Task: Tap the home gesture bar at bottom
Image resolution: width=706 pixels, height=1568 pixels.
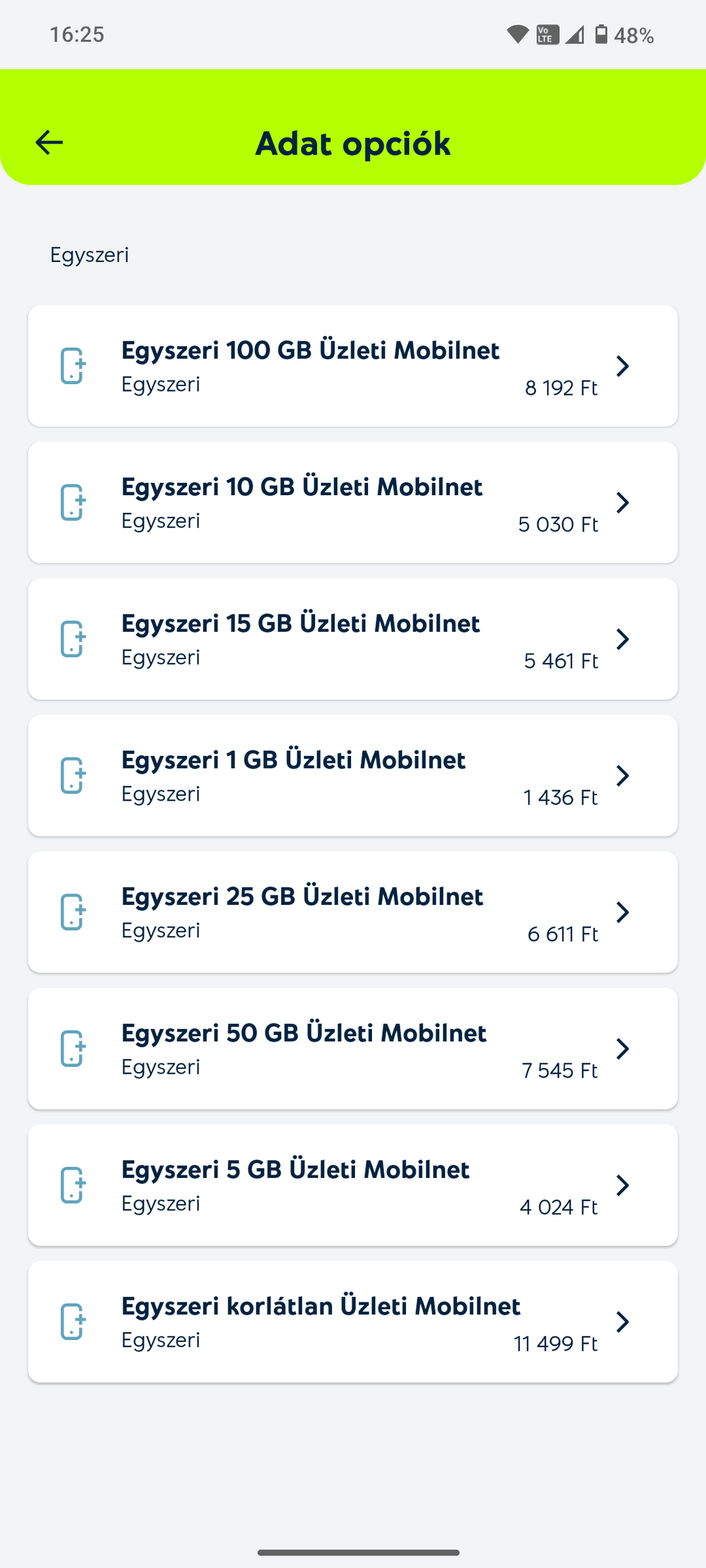Action: click(358, 1552)
